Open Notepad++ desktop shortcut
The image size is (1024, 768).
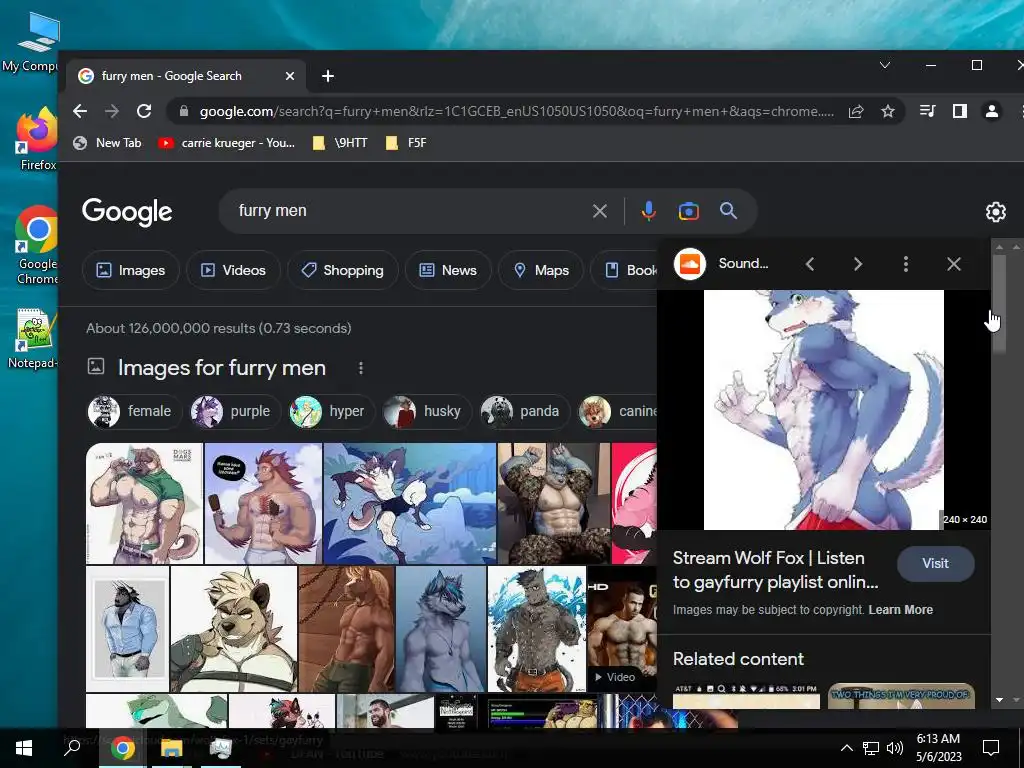33,338
